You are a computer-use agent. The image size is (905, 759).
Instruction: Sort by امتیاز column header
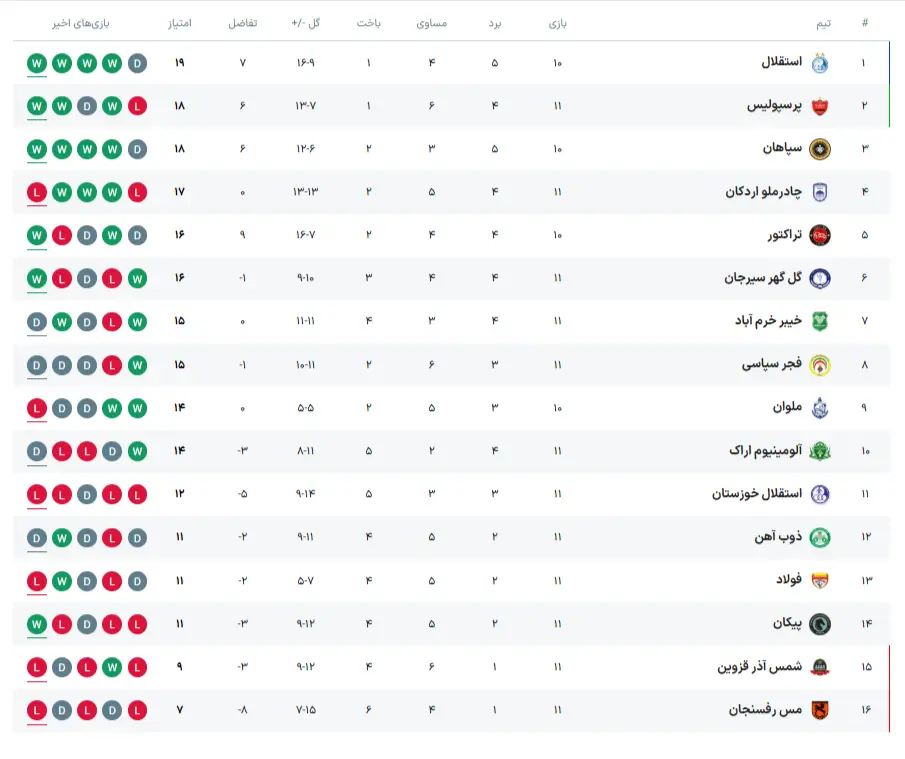[181, 22]
